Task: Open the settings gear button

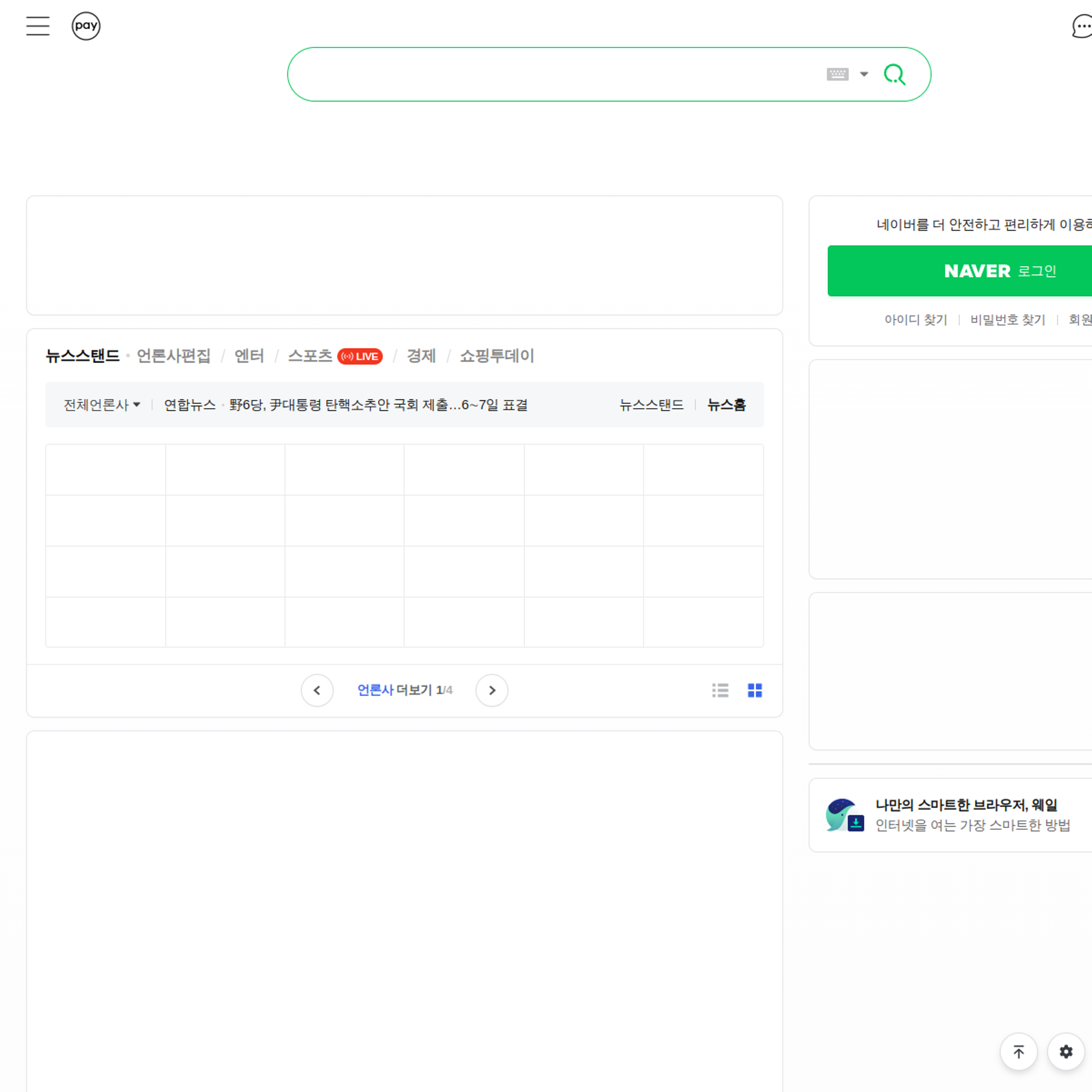Action: coord(1066,1052)
